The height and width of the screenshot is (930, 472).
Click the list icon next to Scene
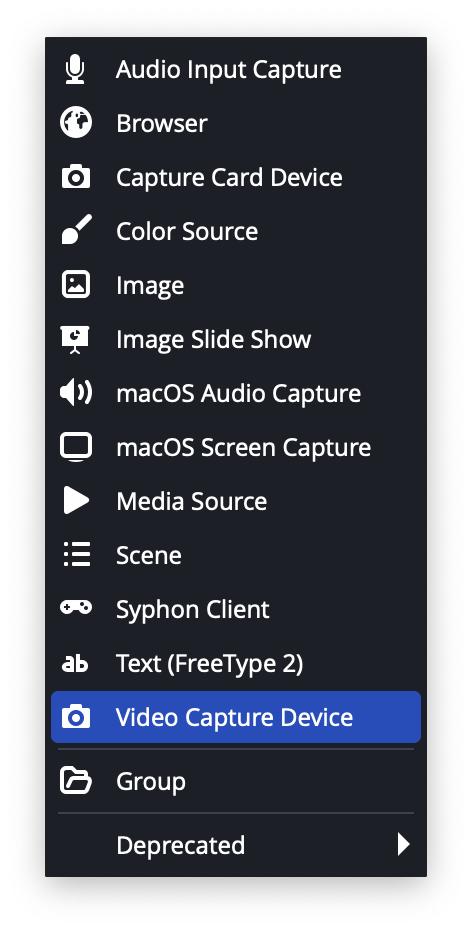tap(76, 555)
